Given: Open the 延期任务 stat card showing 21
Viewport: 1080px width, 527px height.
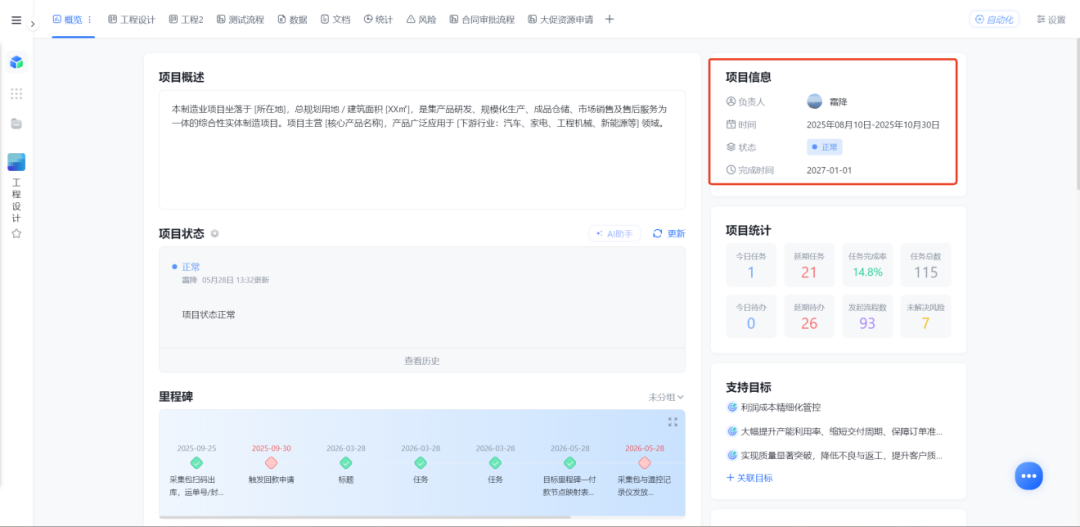Looking at the screenshot, I should coord(809,265).
